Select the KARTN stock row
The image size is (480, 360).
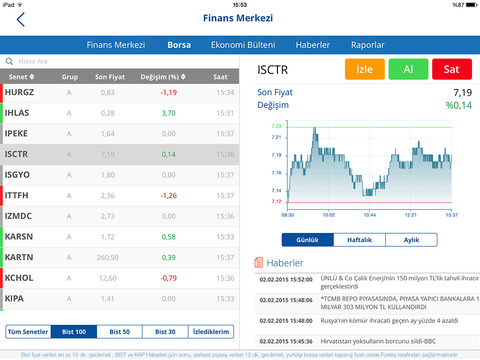point(120,257)
